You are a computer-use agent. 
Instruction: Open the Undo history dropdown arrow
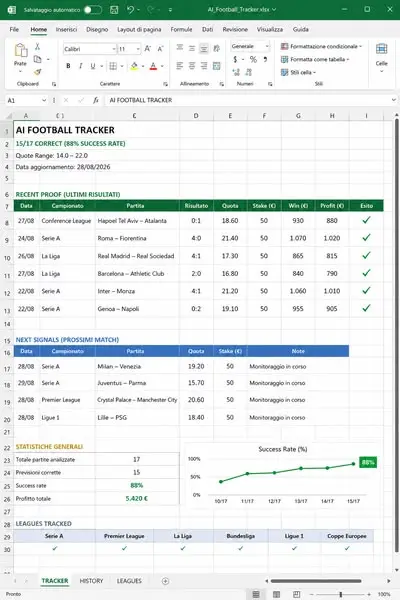[138, 10]
